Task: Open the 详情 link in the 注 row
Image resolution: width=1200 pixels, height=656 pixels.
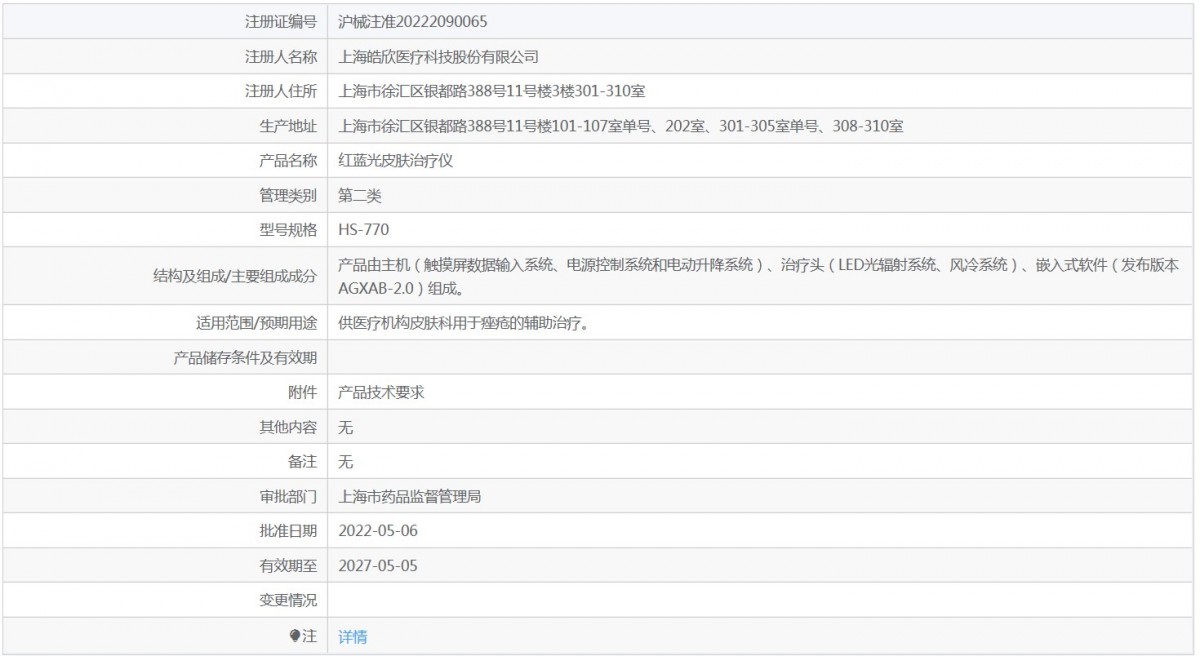Action: 353,636
